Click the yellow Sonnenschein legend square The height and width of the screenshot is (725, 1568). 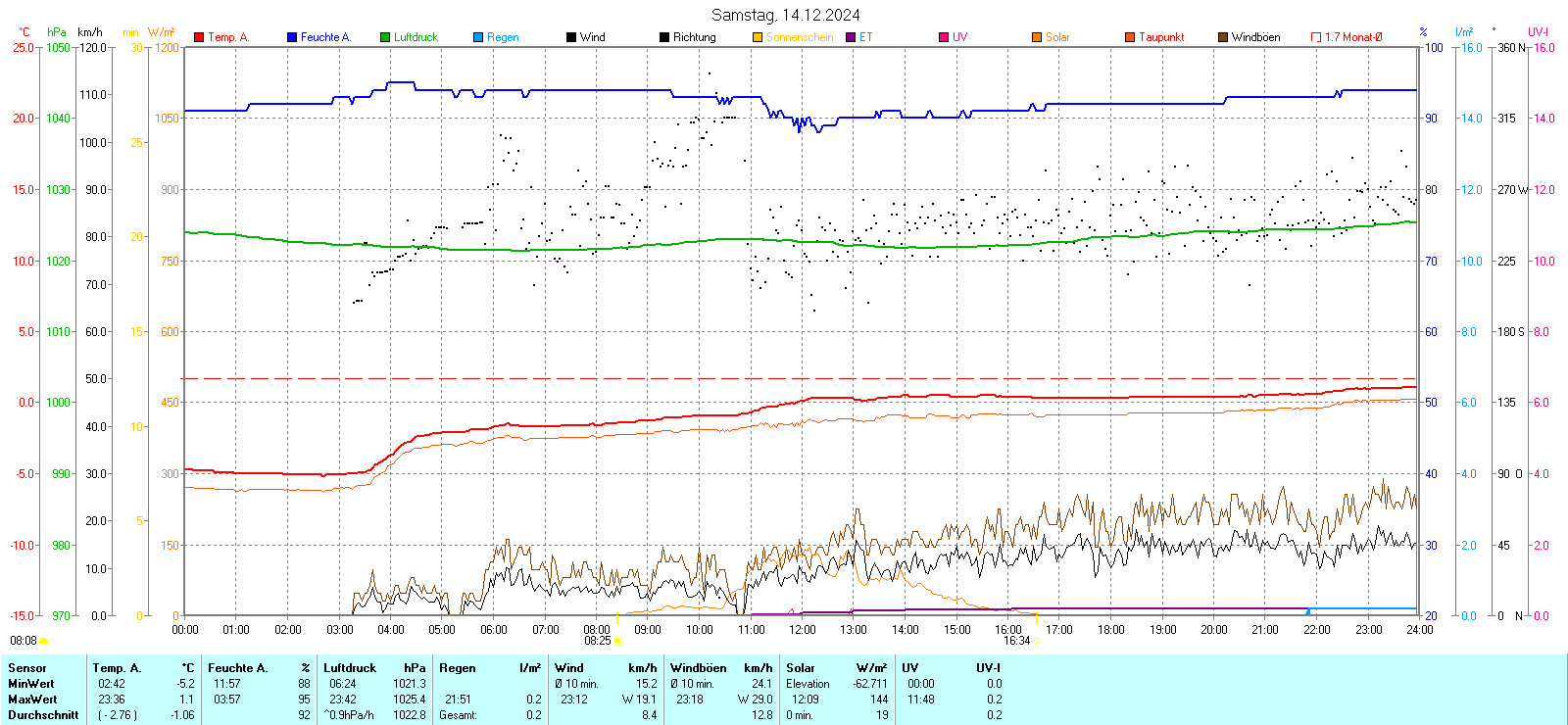click(758, 37)
